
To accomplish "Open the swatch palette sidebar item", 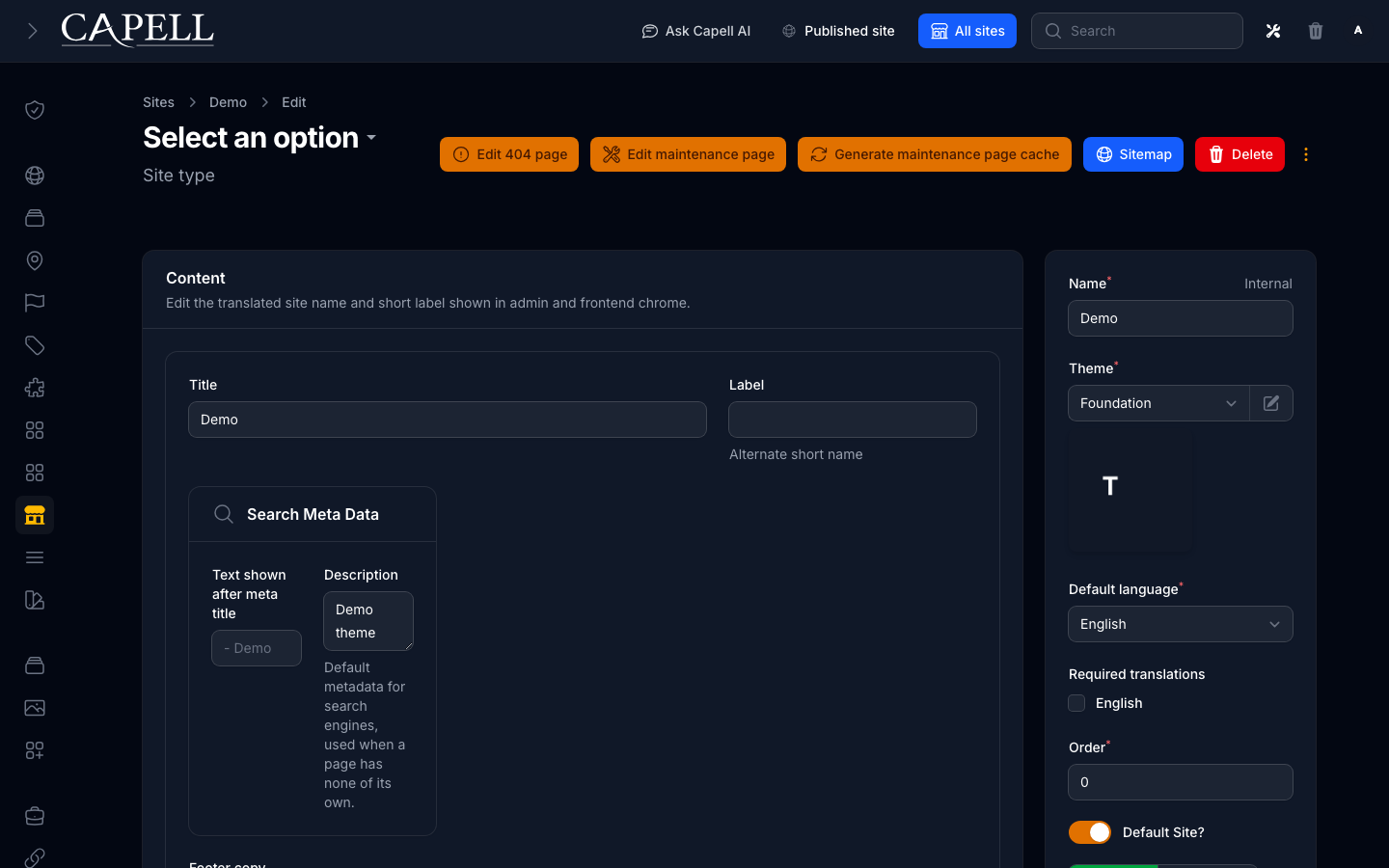I will (35, 600).
